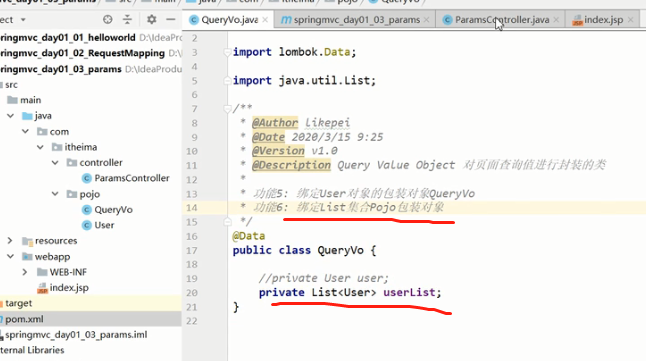Collapse the com package
The image size is (646, 361).
(26, 131)
